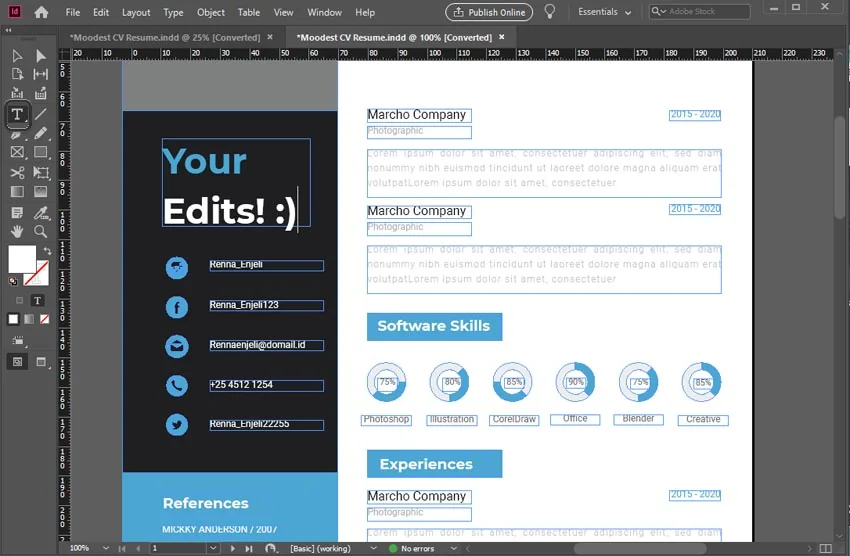Apply None swatch button

(x=44, y=319)
